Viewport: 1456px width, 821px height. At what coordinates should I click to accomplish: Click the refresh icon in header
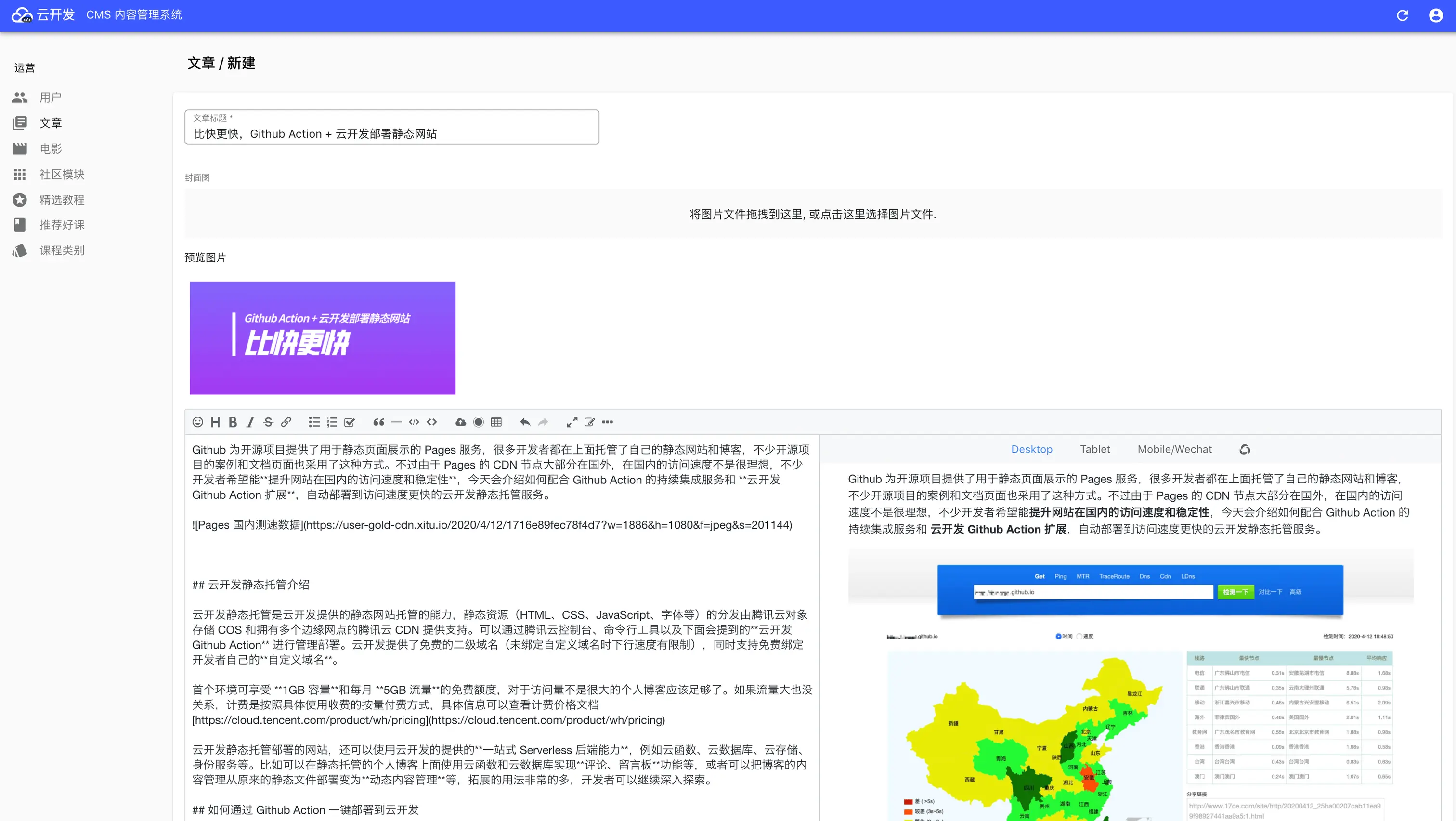(1402, 15)
